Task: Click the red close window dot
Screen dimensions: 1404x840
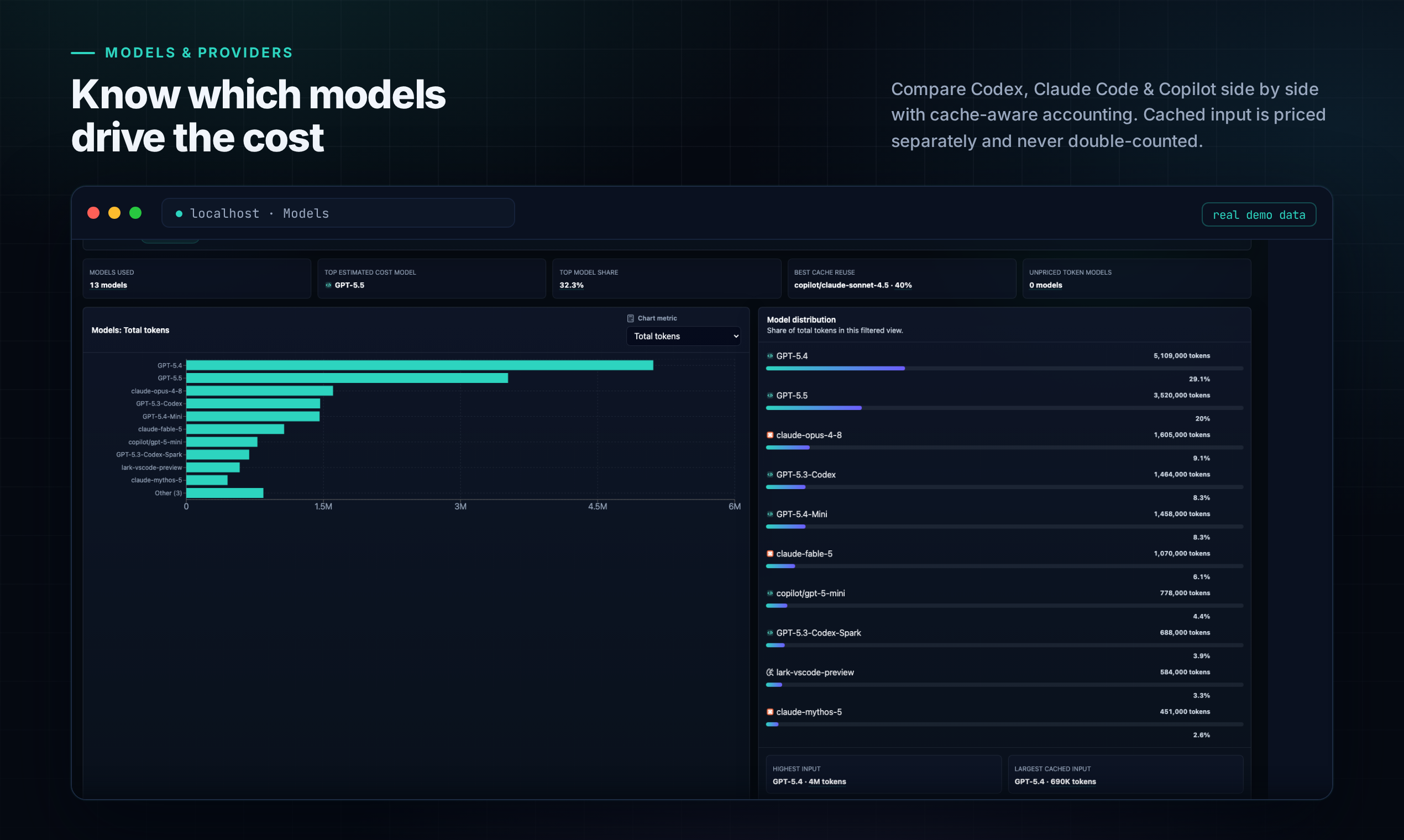Action: (93, 213)
